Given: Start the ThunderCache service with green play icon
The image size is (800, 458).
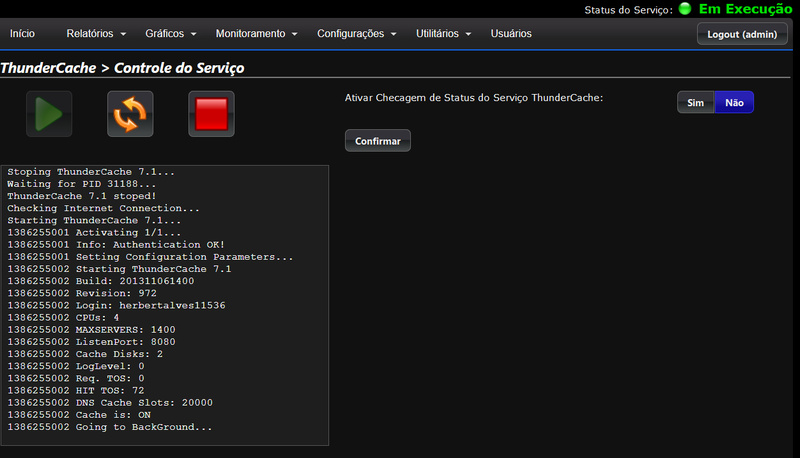Looking at the screenshot, I should (49, 114).
